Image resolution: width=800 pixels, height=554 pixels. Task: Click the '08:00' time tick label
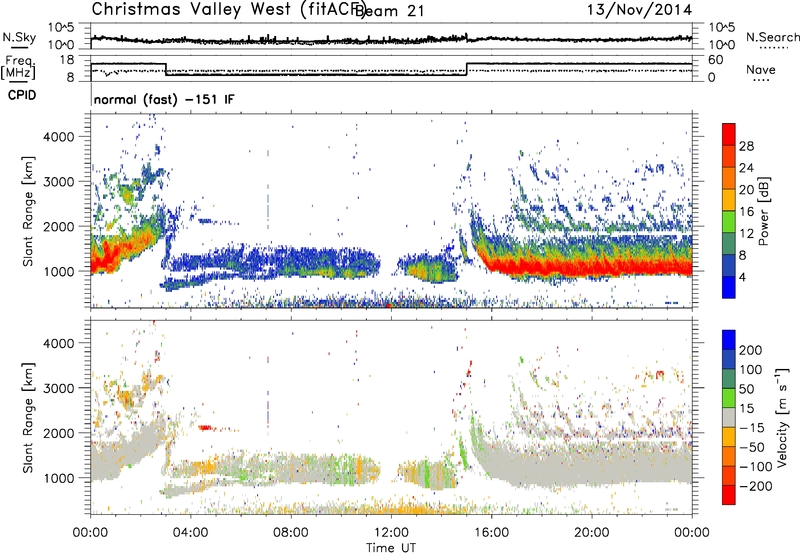(291, 533)
